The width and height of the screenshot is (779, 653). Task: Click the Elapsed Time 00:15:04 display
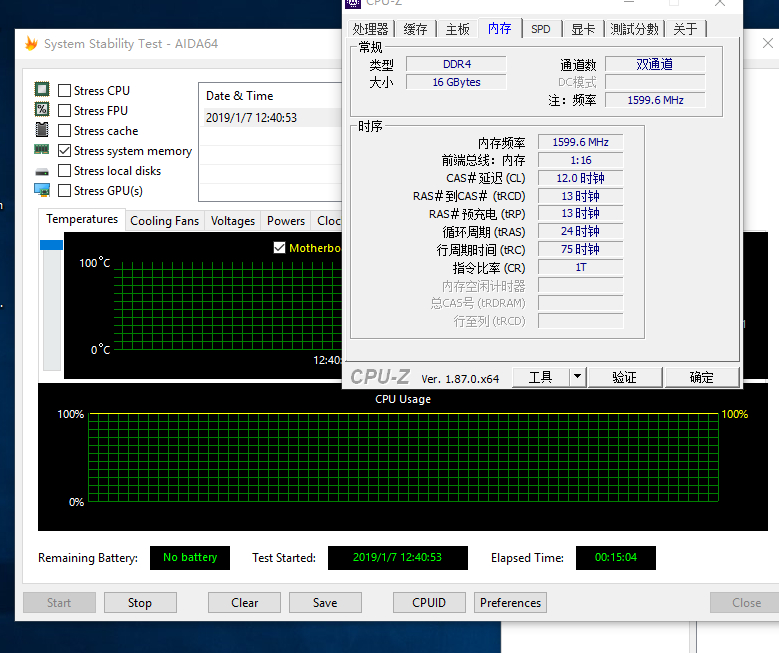pos(616,558)
